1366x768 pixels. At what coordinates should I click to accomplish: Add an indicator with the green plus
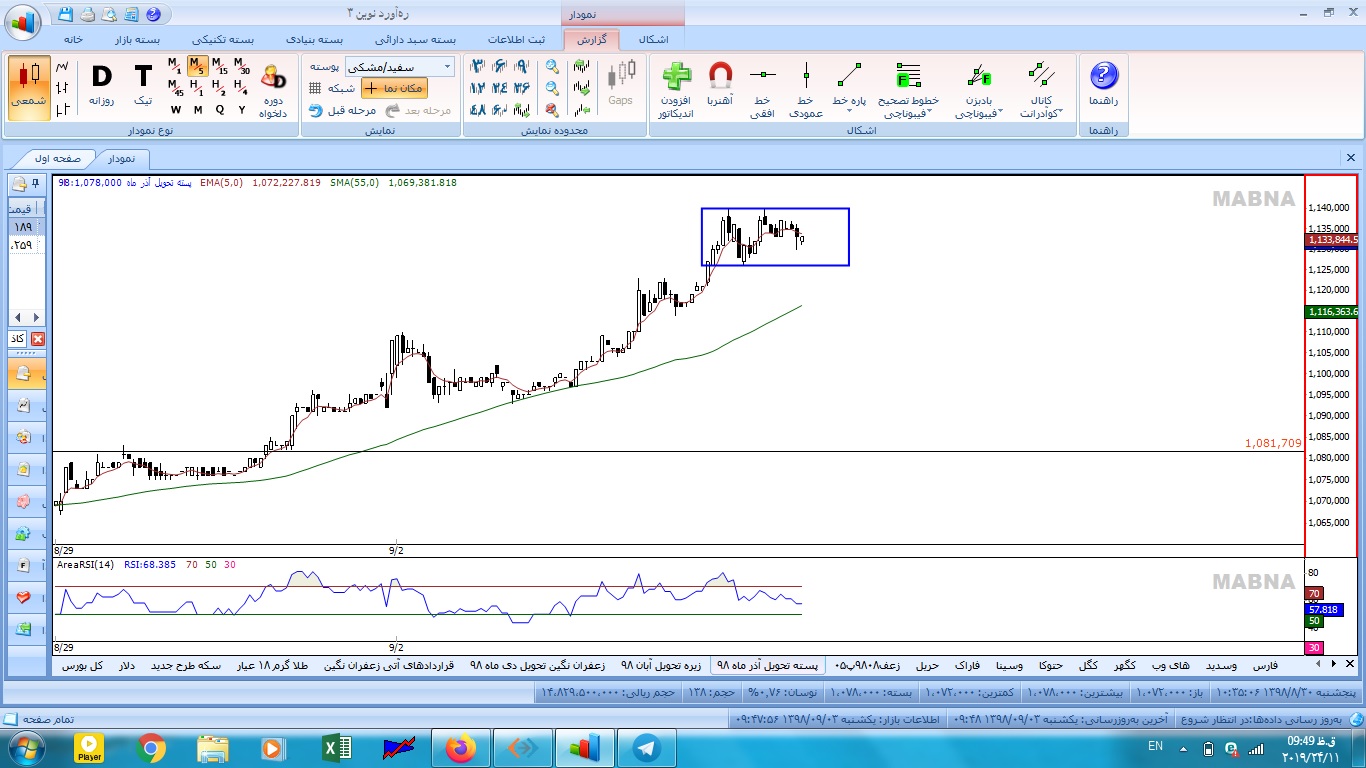click(x=677, y=90)
